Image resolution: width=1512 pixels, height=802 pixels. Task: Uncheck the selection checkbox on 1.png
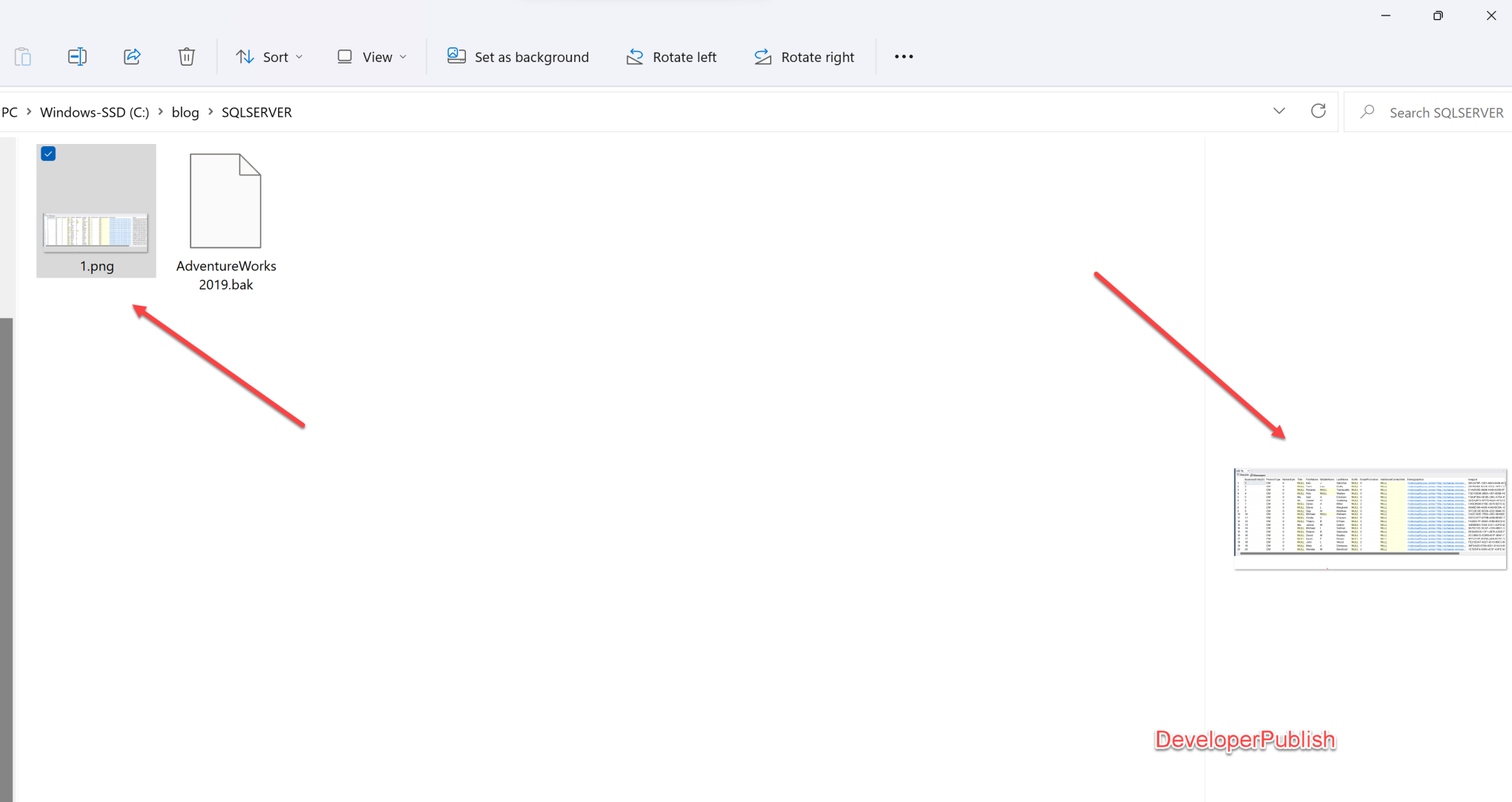[47, 153]
